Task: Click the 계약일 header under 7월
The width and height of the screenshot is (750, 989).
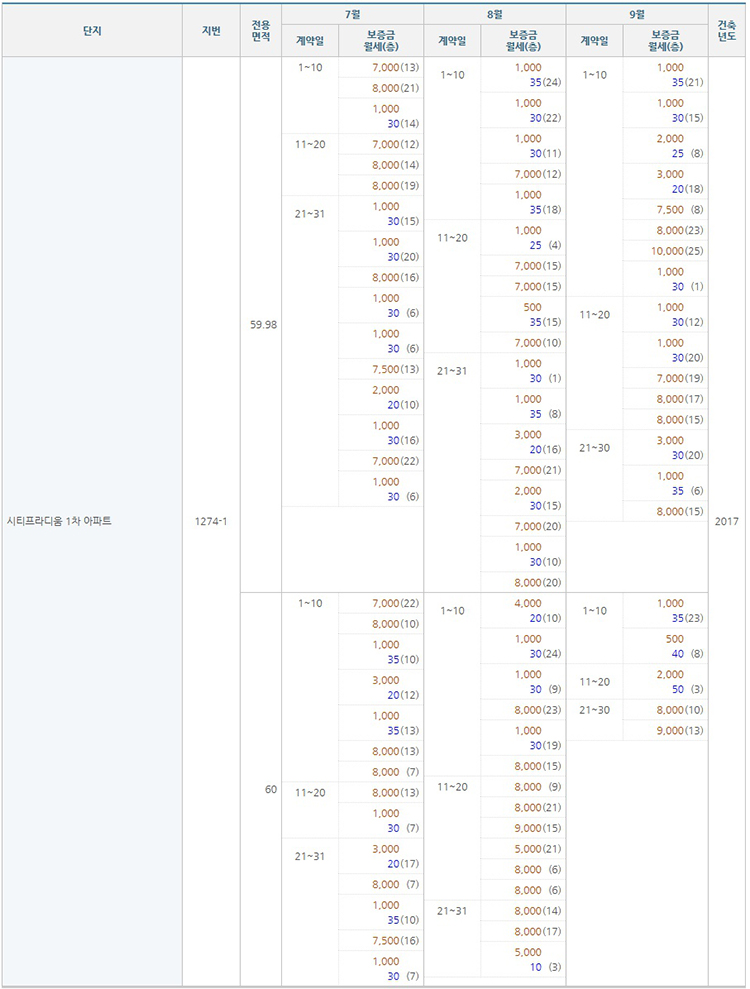Action: tap(310, 41)
